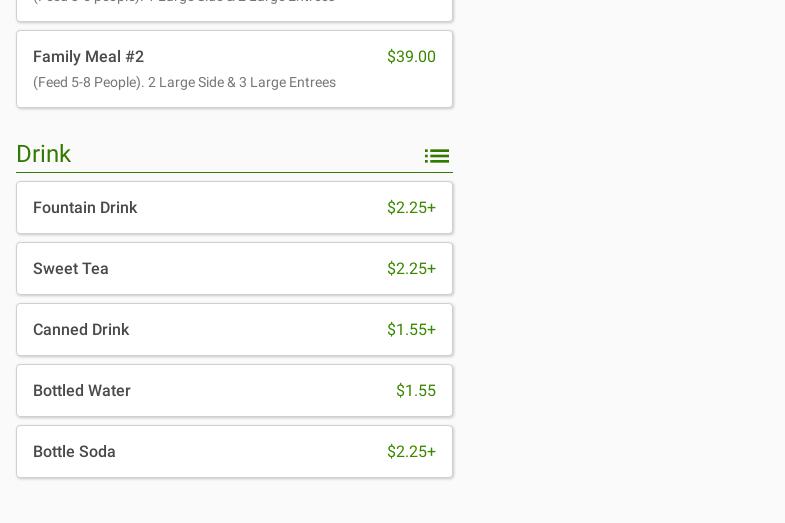The image size is (785, 523).
Task: Select the Fountain Drink item name
Action: pyautogui.click(x=85, y=208)
